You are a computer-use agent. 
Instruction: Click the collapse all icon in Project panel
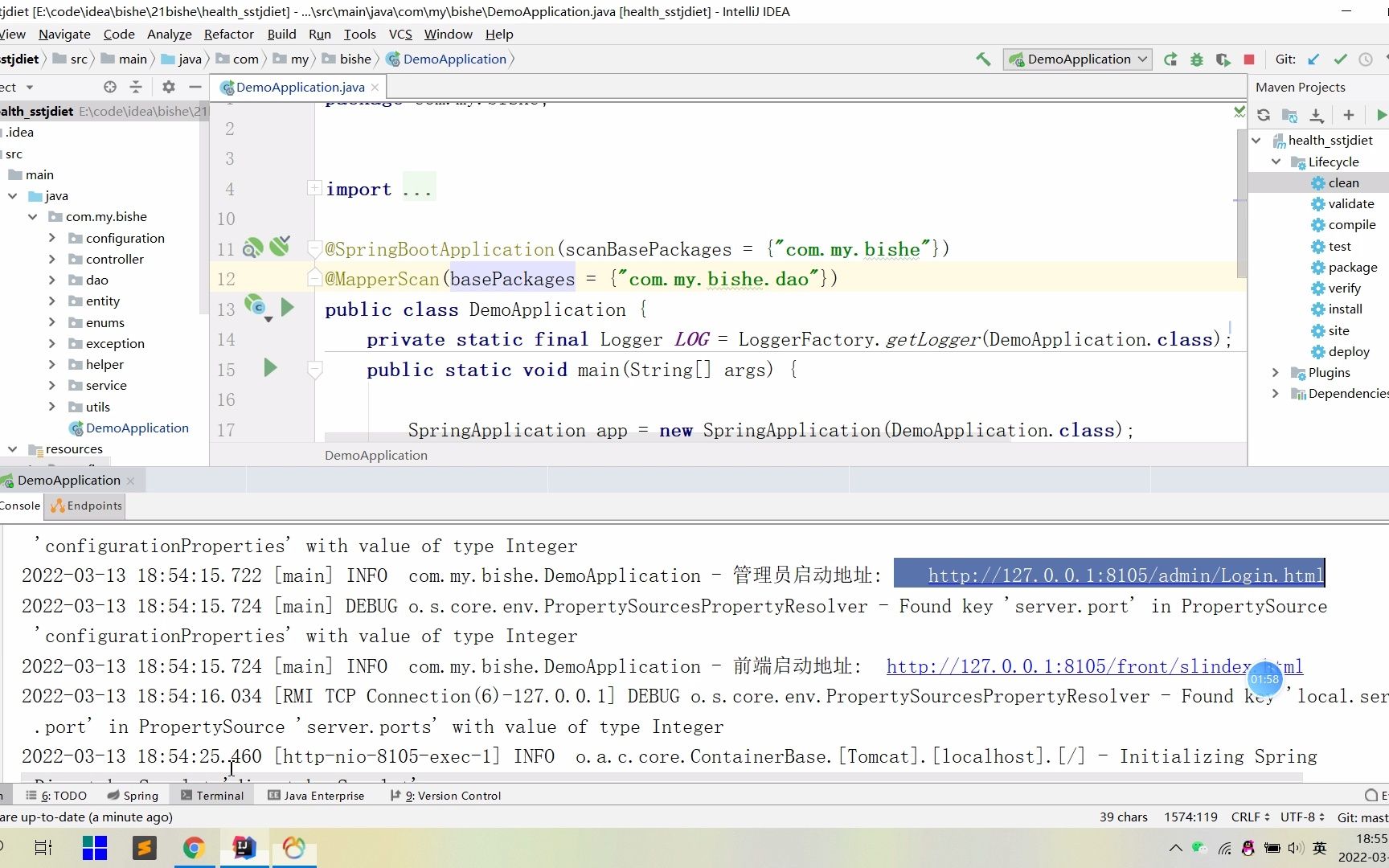136,87
